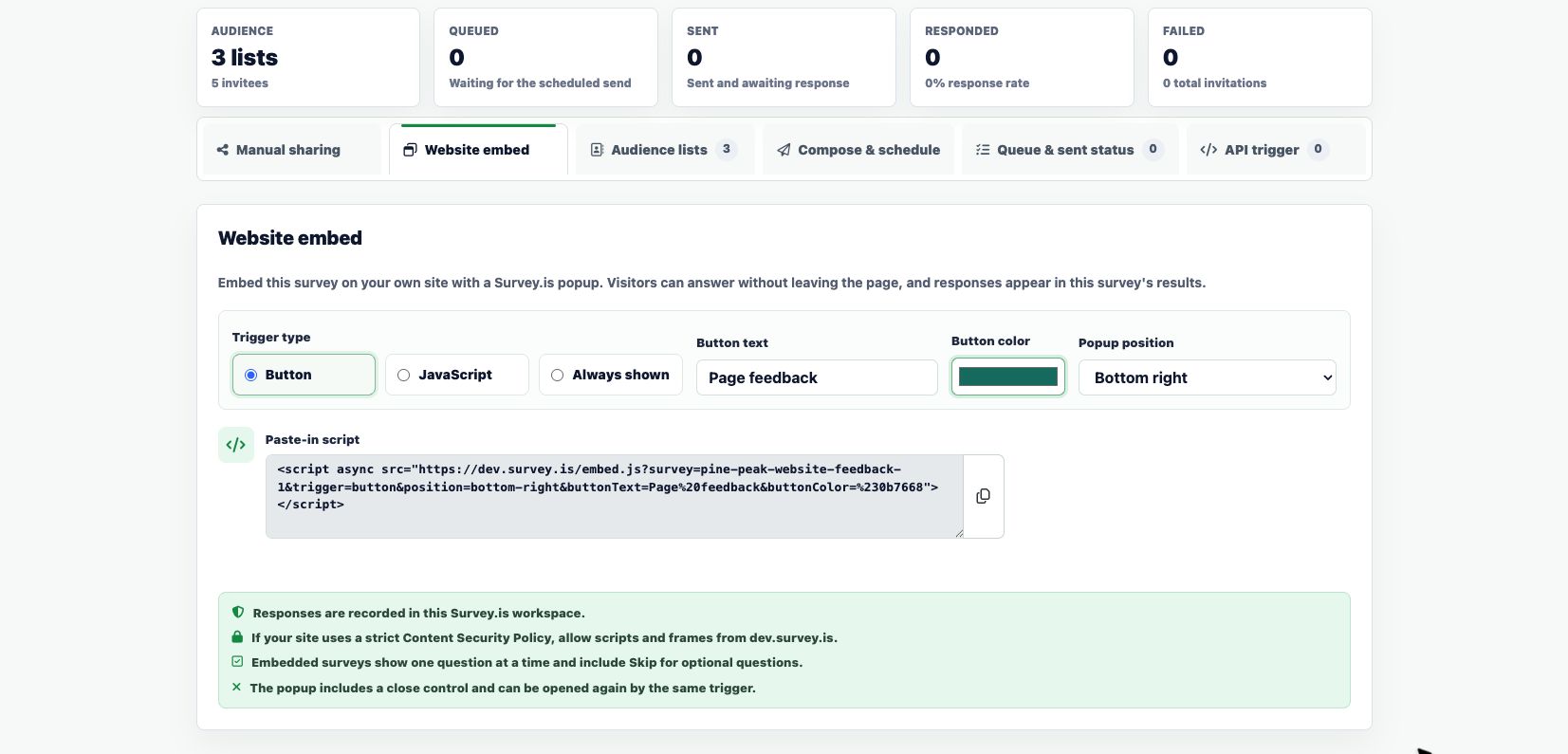Click the "0% response rate" text
This screenshot has height=754, width=1568.
pos(977,83)
